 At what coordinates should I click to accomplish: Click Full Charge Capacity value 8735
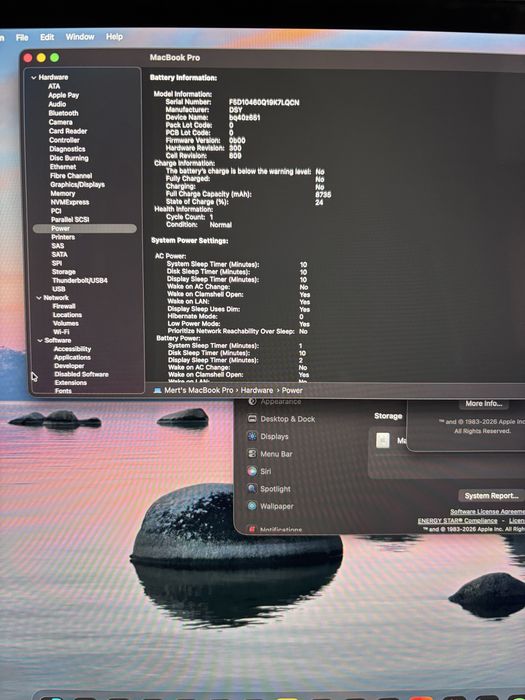tap(323, 195)
